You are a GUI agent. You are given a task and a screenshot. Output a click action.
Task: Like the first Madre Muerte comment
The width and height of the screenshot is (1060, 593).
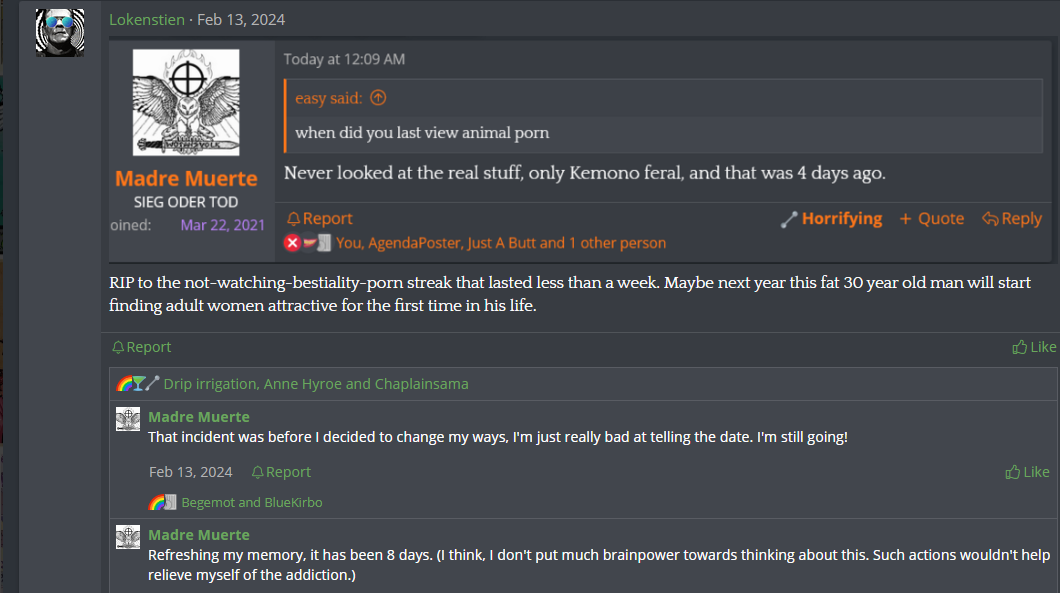(1027, 472)
